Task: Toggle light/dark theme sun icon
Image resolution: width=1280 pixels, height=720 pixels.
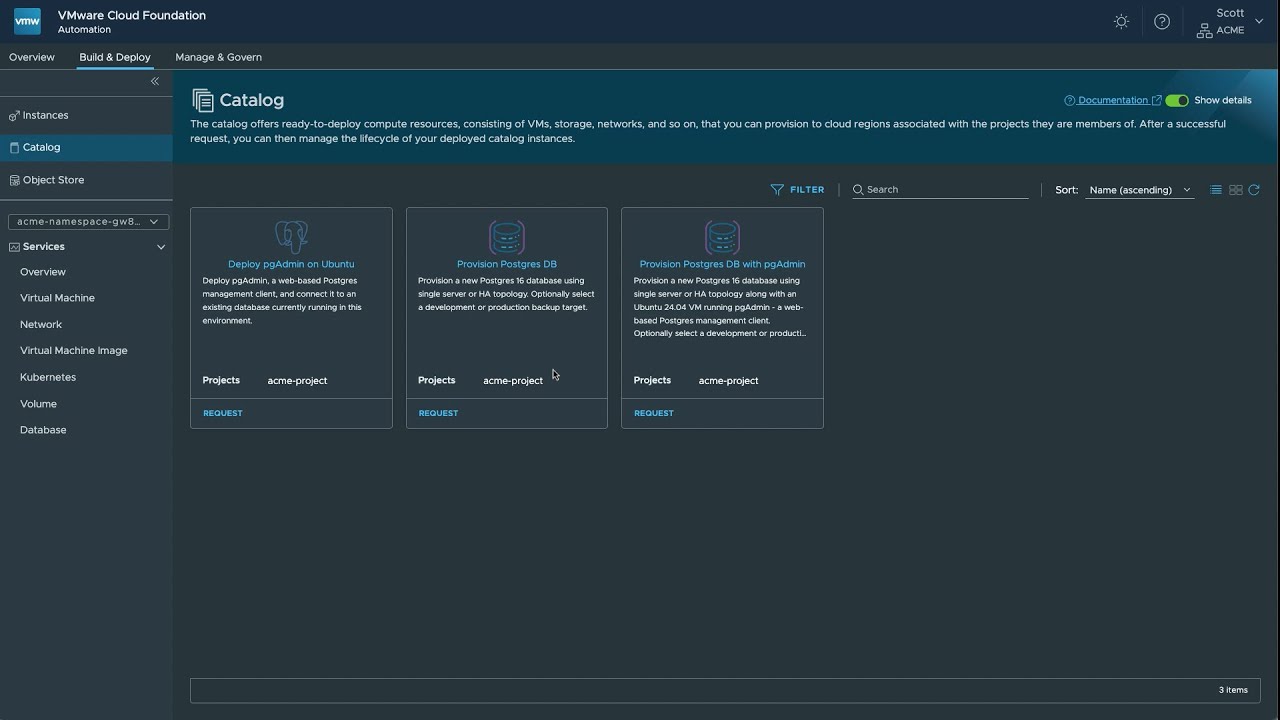Action: pos(1121,22)
